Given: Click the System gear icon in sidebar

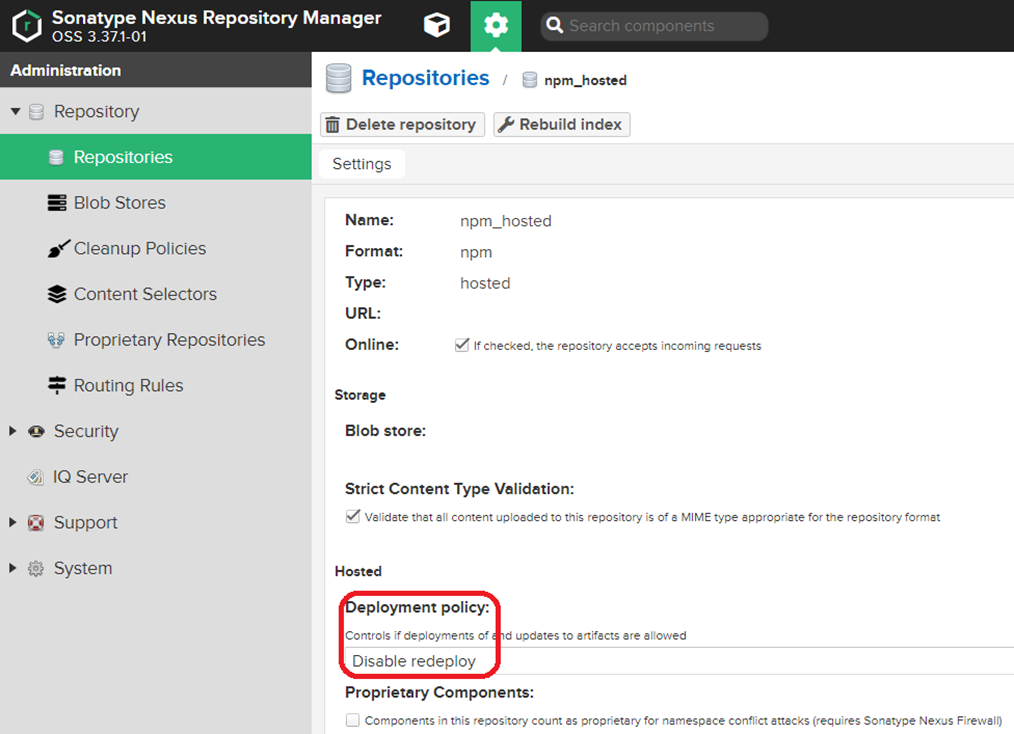Looking at the screenshot, I should tap(36, 568).
